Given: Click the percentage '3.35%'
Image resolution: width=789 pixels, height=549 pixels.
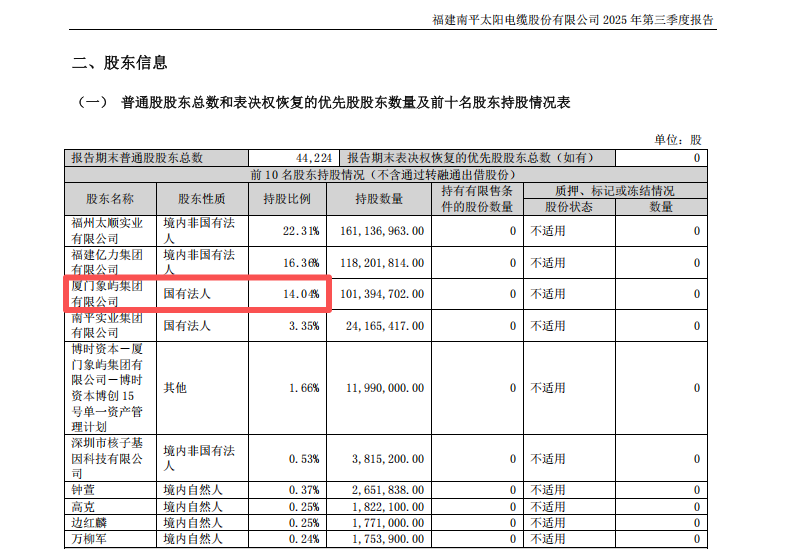Looking at the screenshot, I should pos(304,326).
